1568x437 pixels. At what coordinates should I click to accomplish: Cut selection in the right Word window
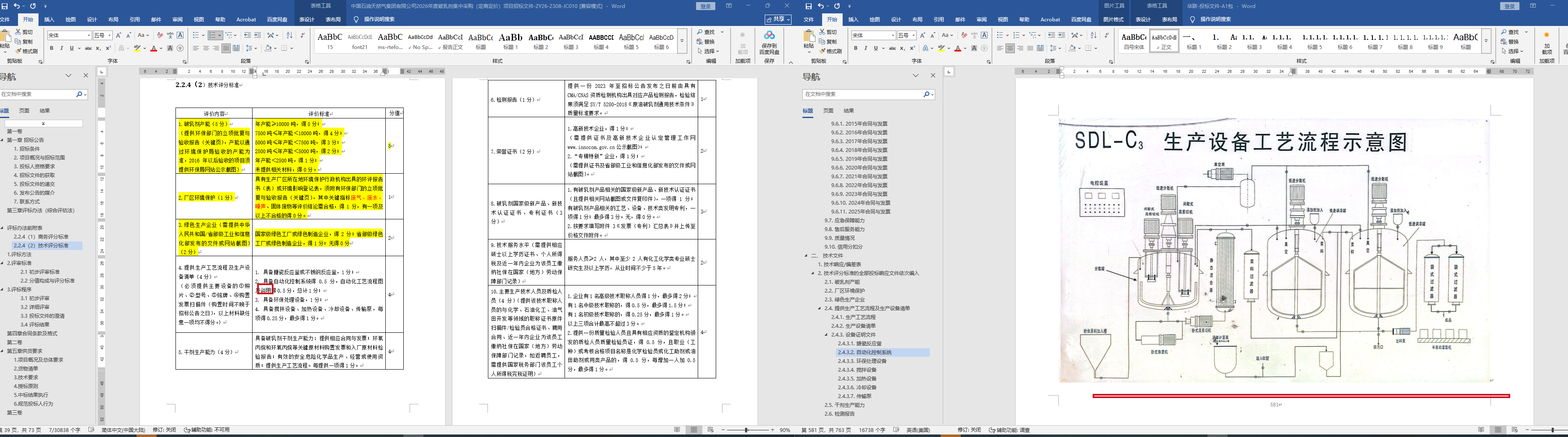828,32
